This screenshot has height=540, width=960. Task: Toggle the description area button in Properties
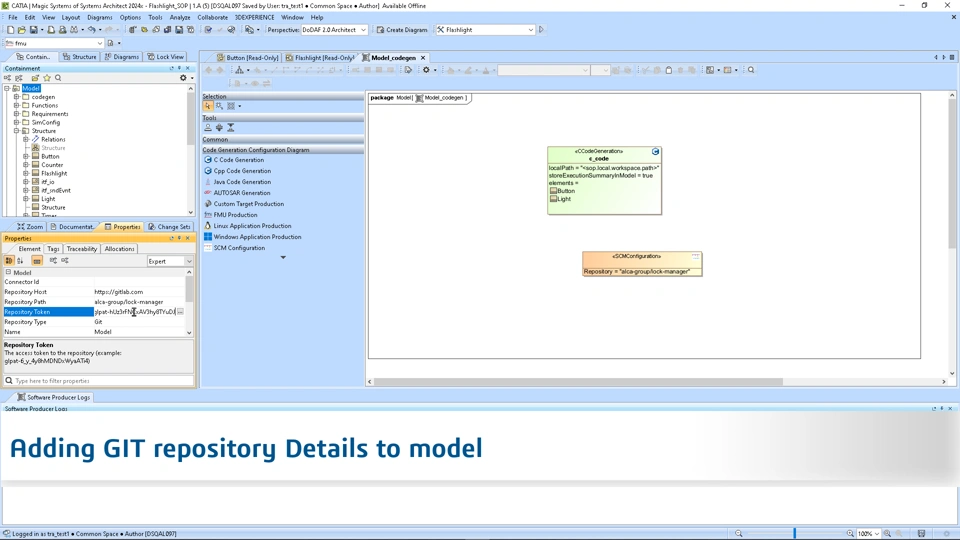(x=37, y=261)
